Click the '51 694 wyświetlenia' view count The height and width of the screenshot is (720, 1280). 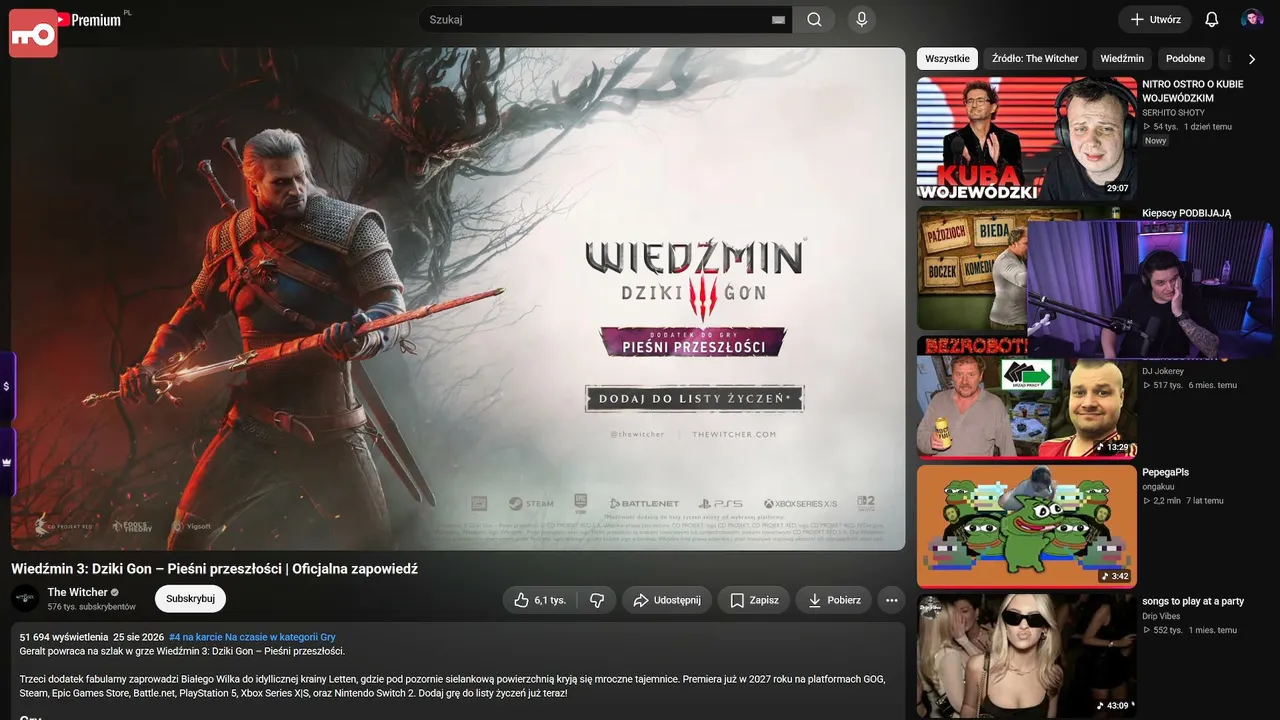pyautogui.click(x=64, y=637)
